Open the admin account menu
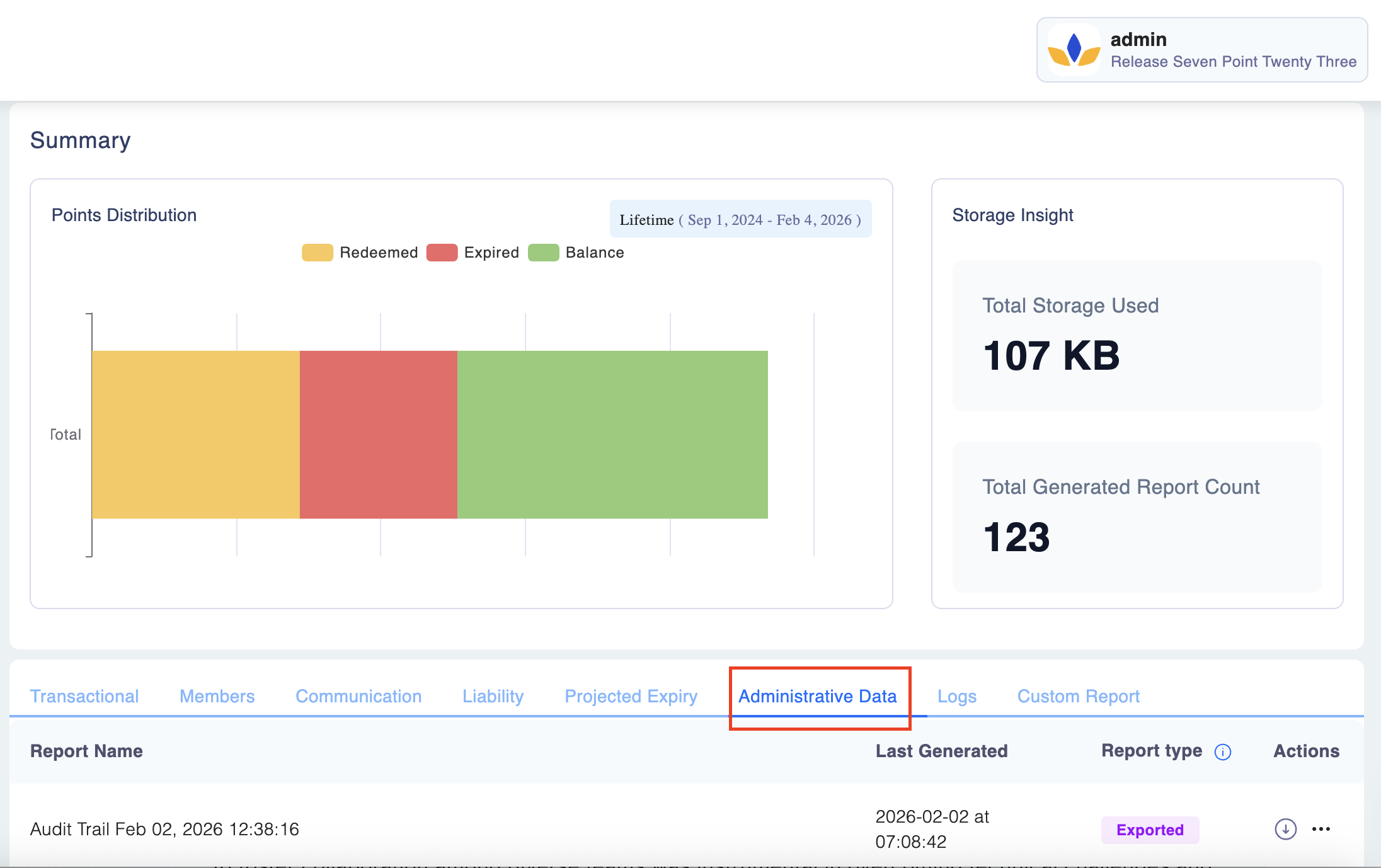This screenshot has width=1381, height=868. pos(1201,50)
